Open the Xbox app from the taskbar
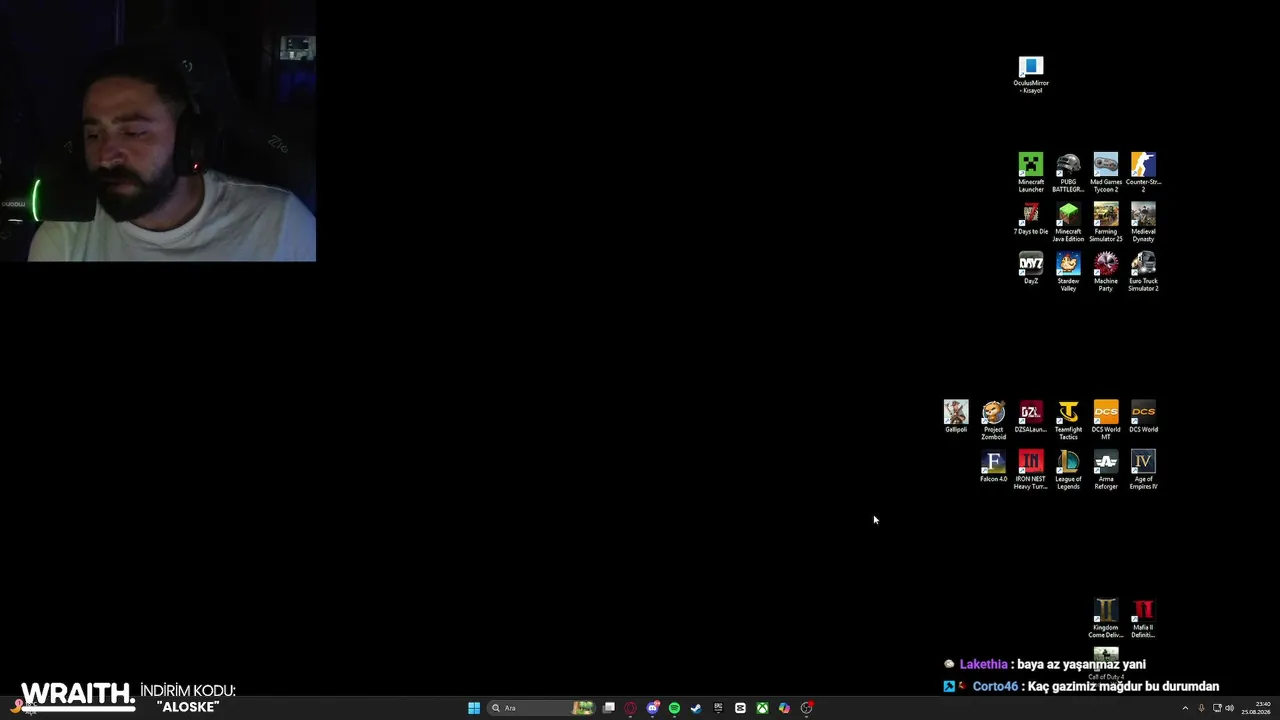The image size is (1280, 720). click(762, 708)
